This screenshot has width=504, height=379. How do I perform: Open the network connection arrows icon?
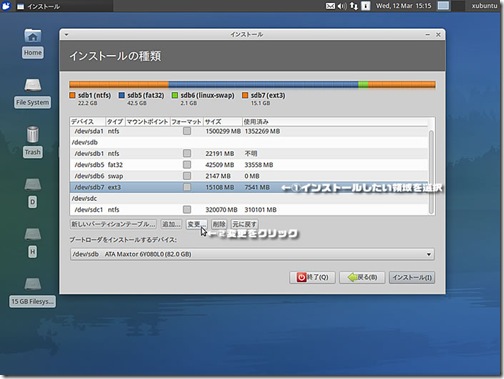[x=354, y=6]
